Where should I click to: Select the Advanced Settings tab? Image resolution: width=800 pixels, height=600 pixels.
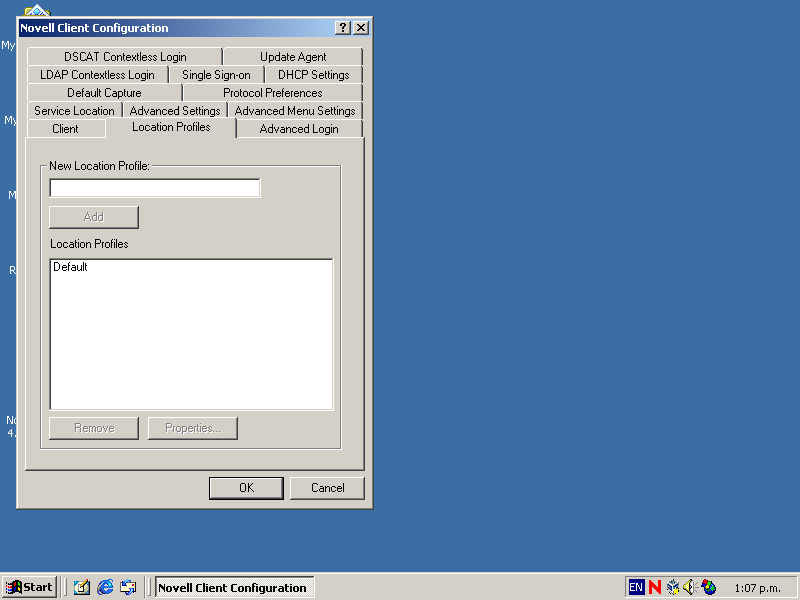(175, 110)
